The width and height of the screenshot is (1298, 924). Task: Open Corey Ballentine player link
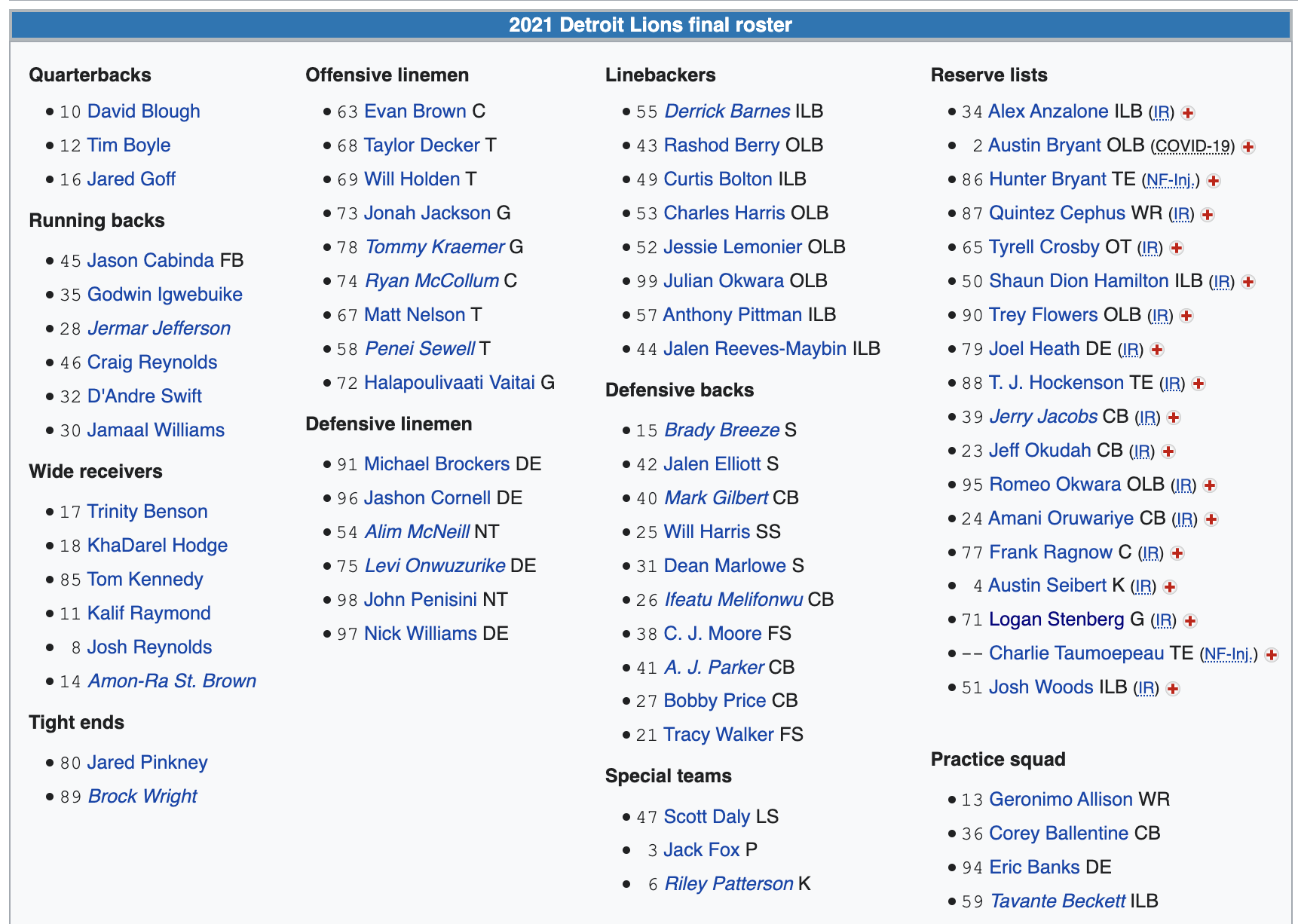1059,834
